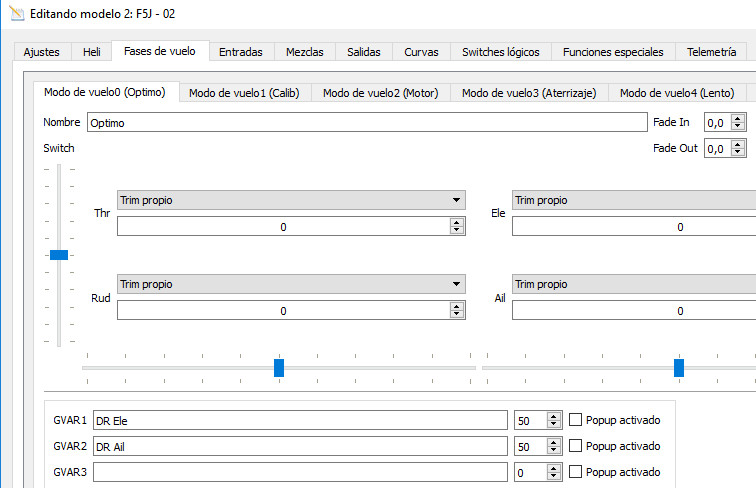Click the Nombre field containing Optimo
The width and height of the screenshot is (756, 488).
(367, 122)
